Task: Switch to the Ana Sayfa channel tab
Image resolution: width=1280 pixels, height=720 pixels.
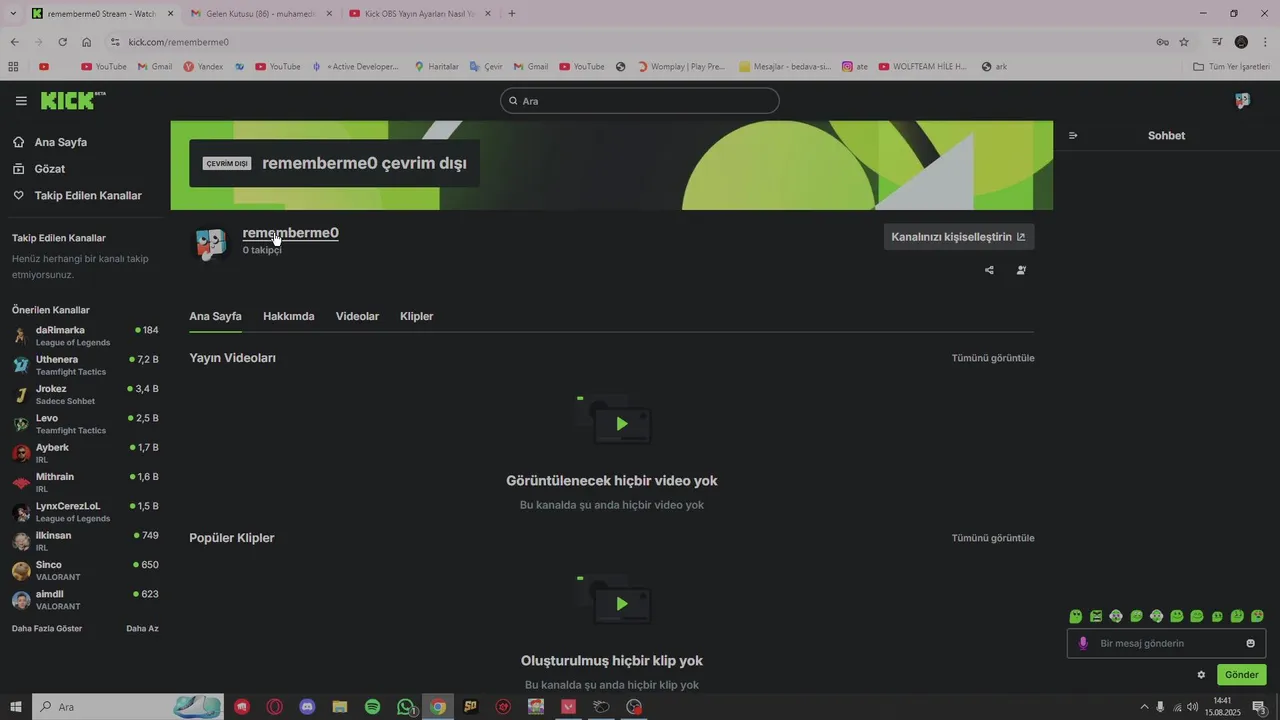Action: (215, 316)
